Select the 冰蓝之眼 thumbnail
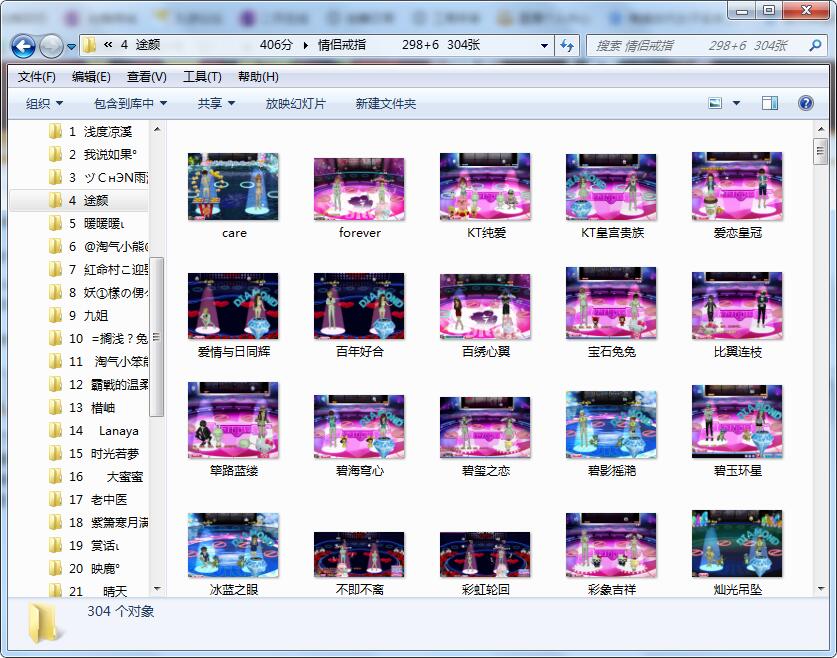This screenshot has width=837, height=658. click(x=233, y=545)
